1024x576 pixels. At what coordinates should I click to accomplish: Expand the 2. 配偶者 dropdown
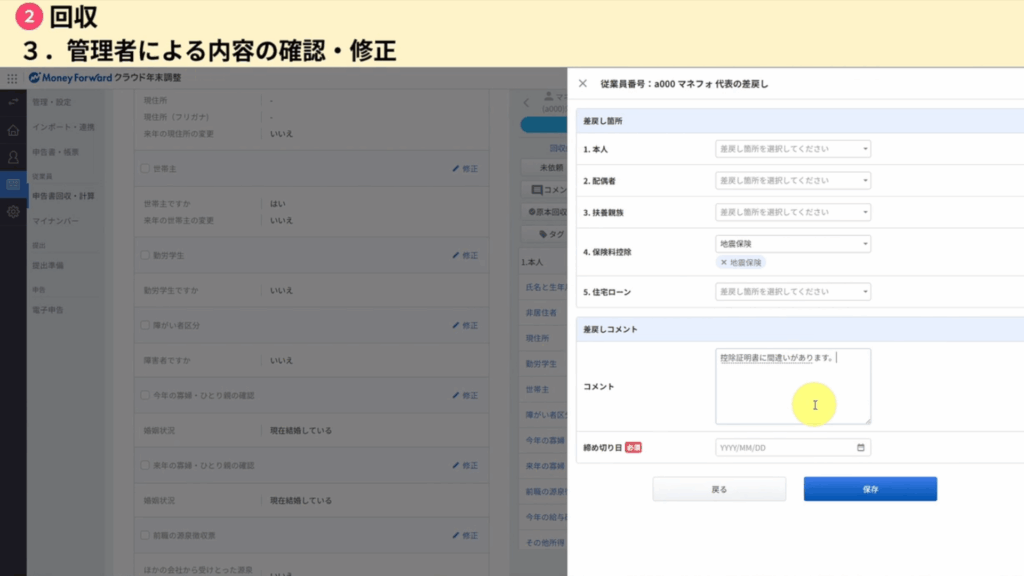click(x=793, y=181)
